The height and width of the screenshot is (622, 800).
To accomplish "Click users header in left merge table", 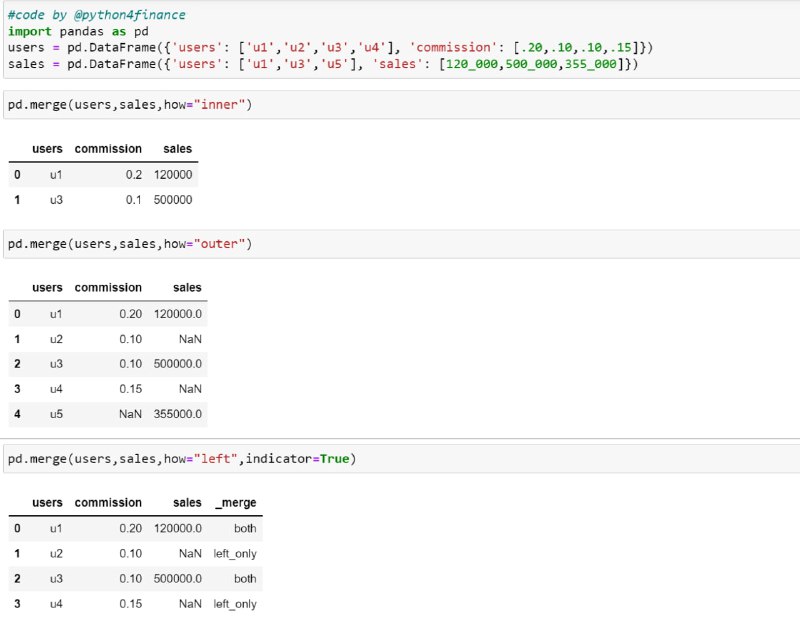I will click(47, 503).
